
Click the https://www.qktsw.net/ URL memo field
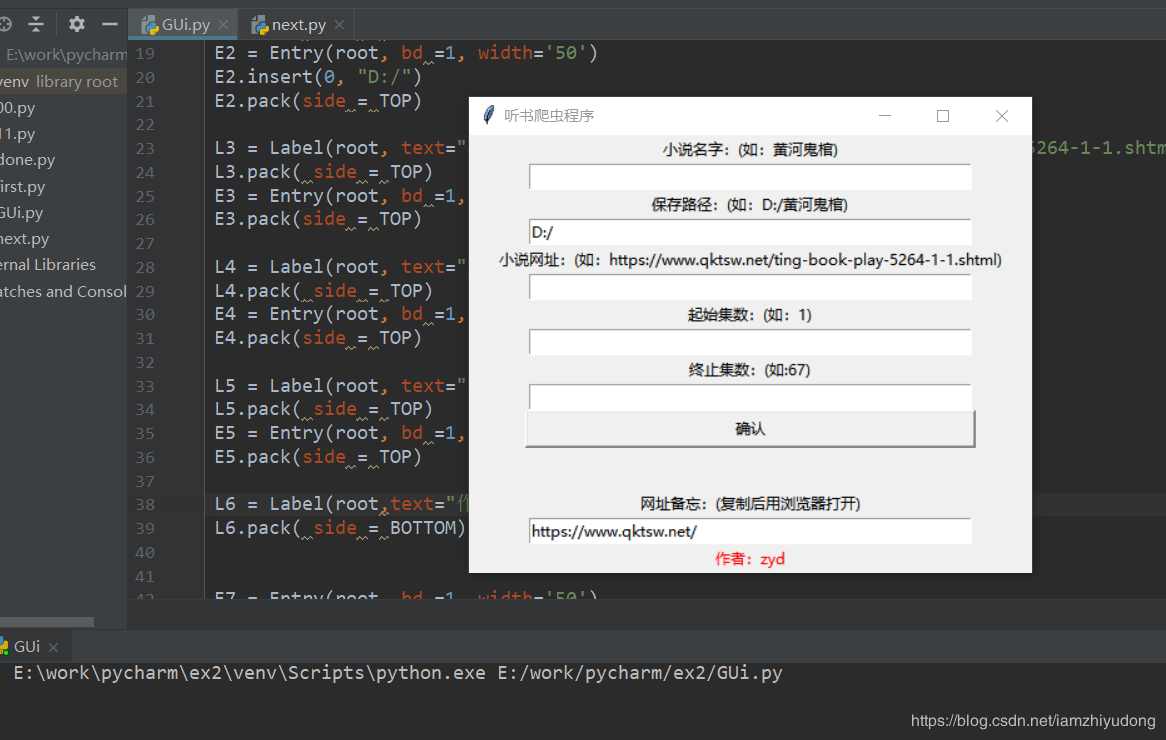(750, 531)
